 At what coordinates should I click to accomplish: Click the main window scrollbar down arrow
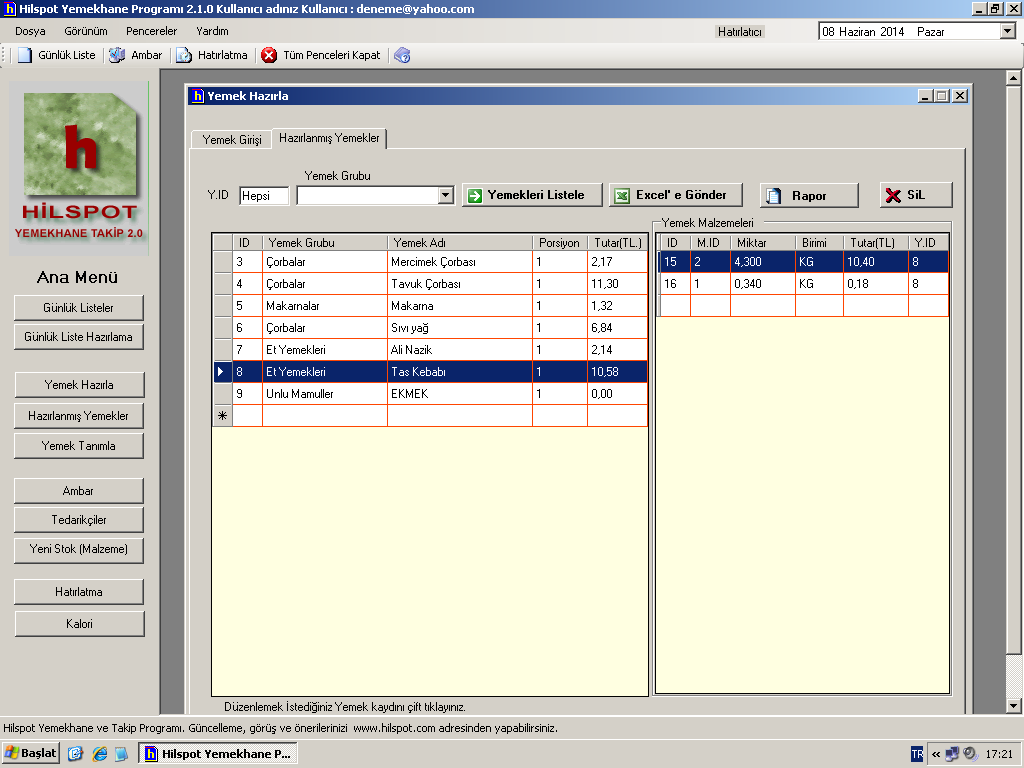1013,705
